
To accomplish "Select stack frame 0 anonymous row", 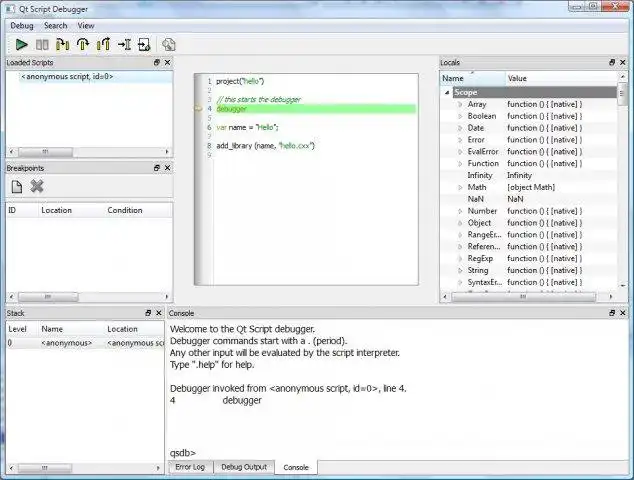I will (85, 343).
